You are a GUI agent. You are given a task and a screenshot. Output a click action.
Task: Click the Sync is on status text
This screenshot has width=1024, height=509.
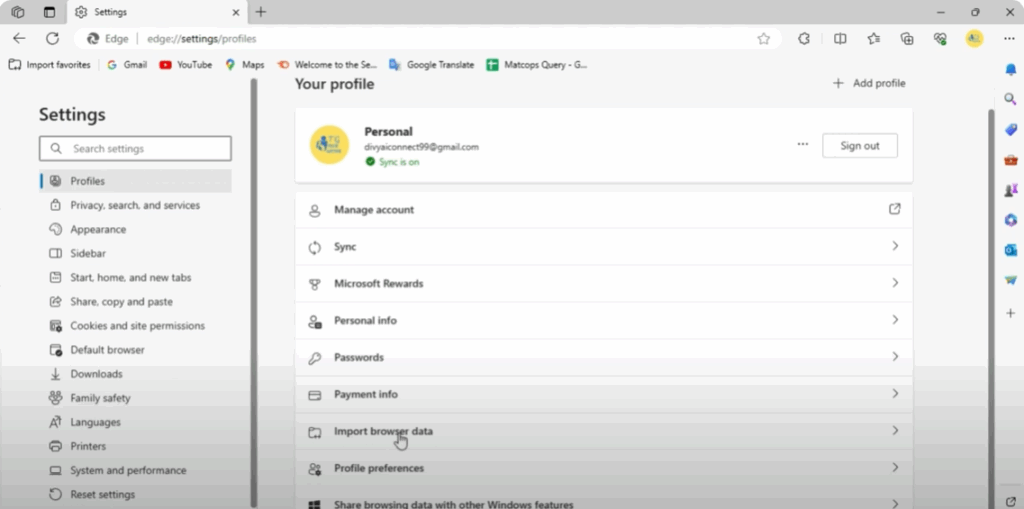(399, 162)
